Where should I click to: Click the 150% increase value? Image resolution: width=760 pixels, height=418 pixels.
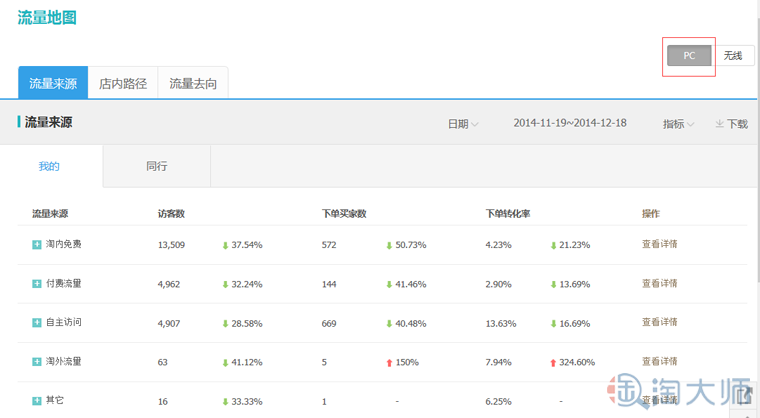[x=407, y=362]
